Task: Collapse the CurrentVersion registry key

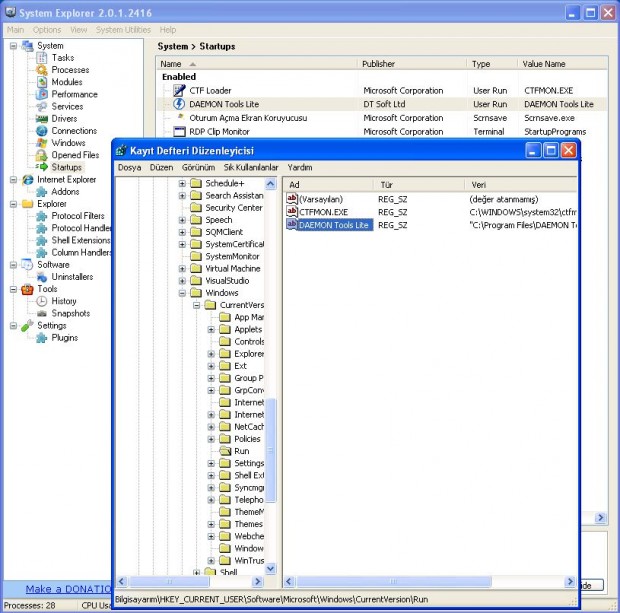Action: point(197,305)
